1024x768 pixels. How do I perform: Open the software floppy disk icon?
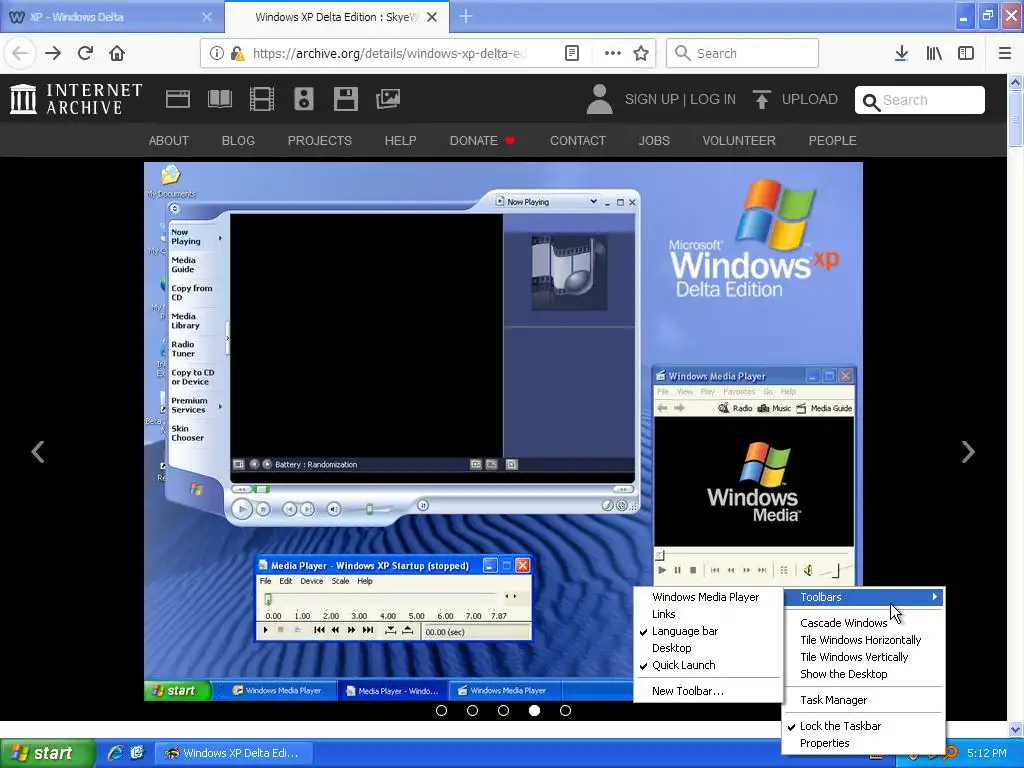(345, 99)
